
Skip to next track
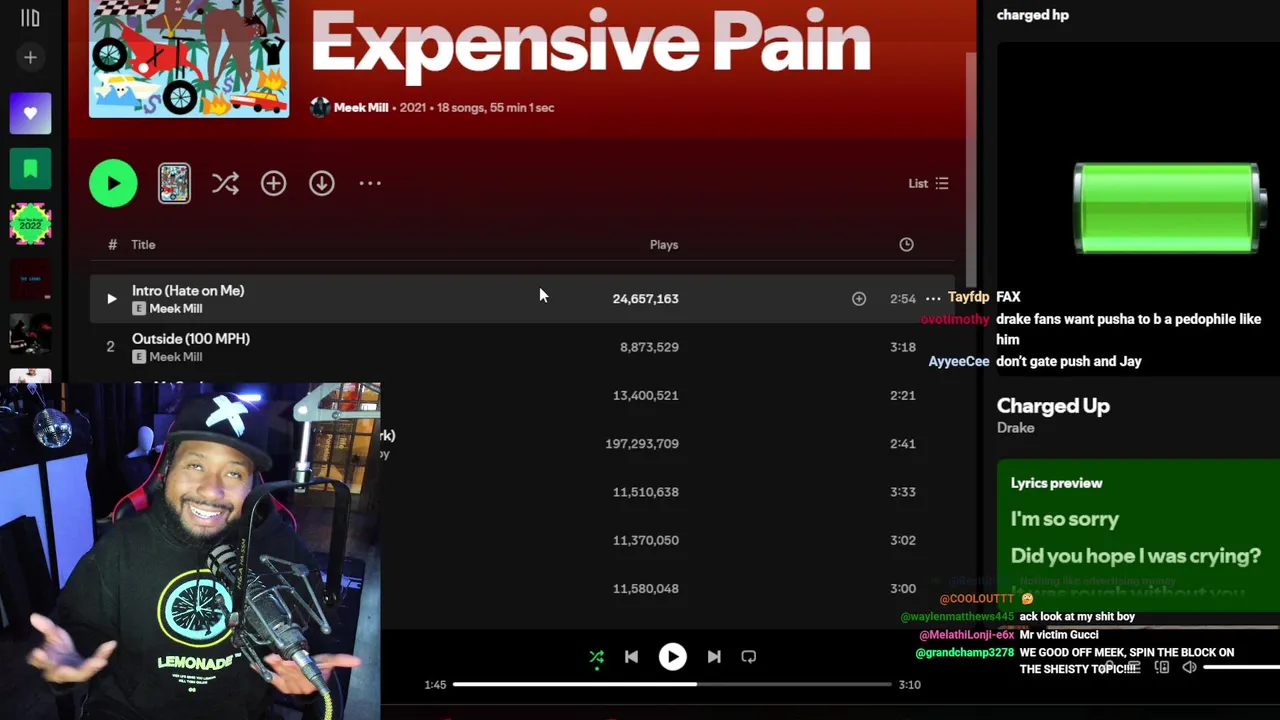coord(714,657)
